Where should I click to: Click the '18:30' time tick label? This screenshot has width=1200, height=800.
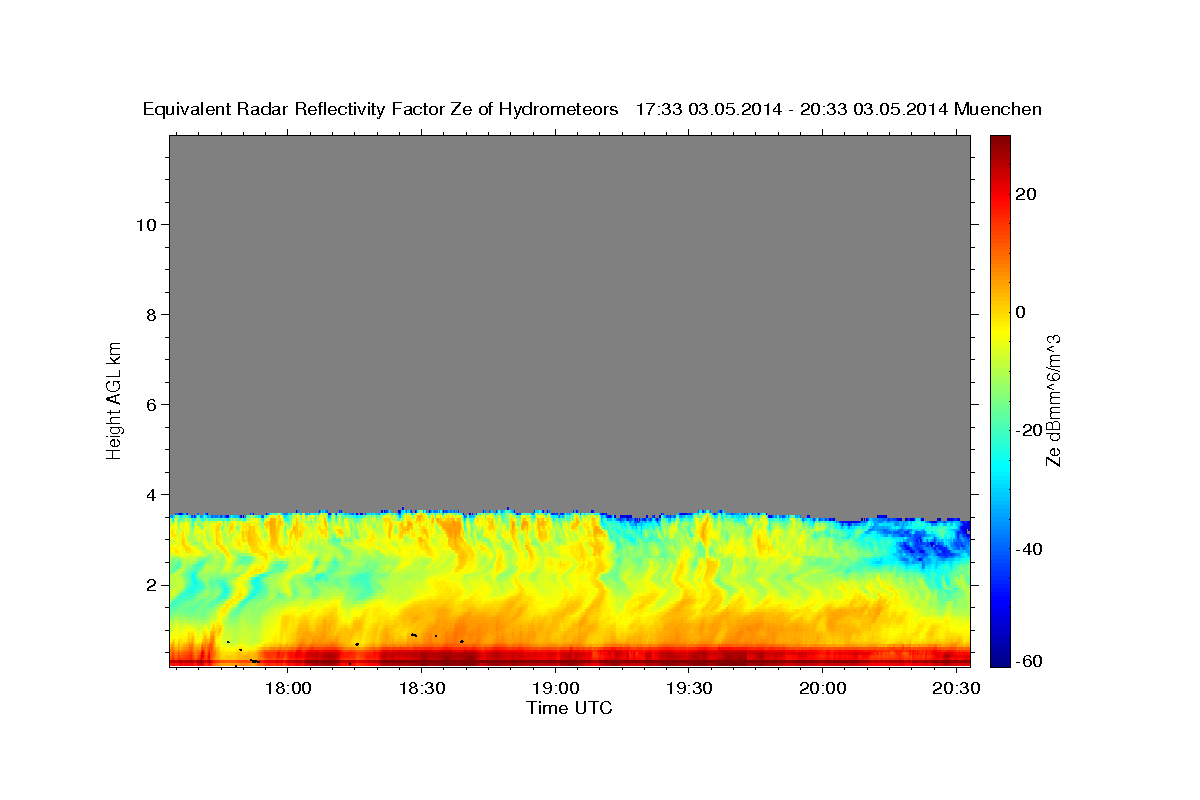[422, 689]
